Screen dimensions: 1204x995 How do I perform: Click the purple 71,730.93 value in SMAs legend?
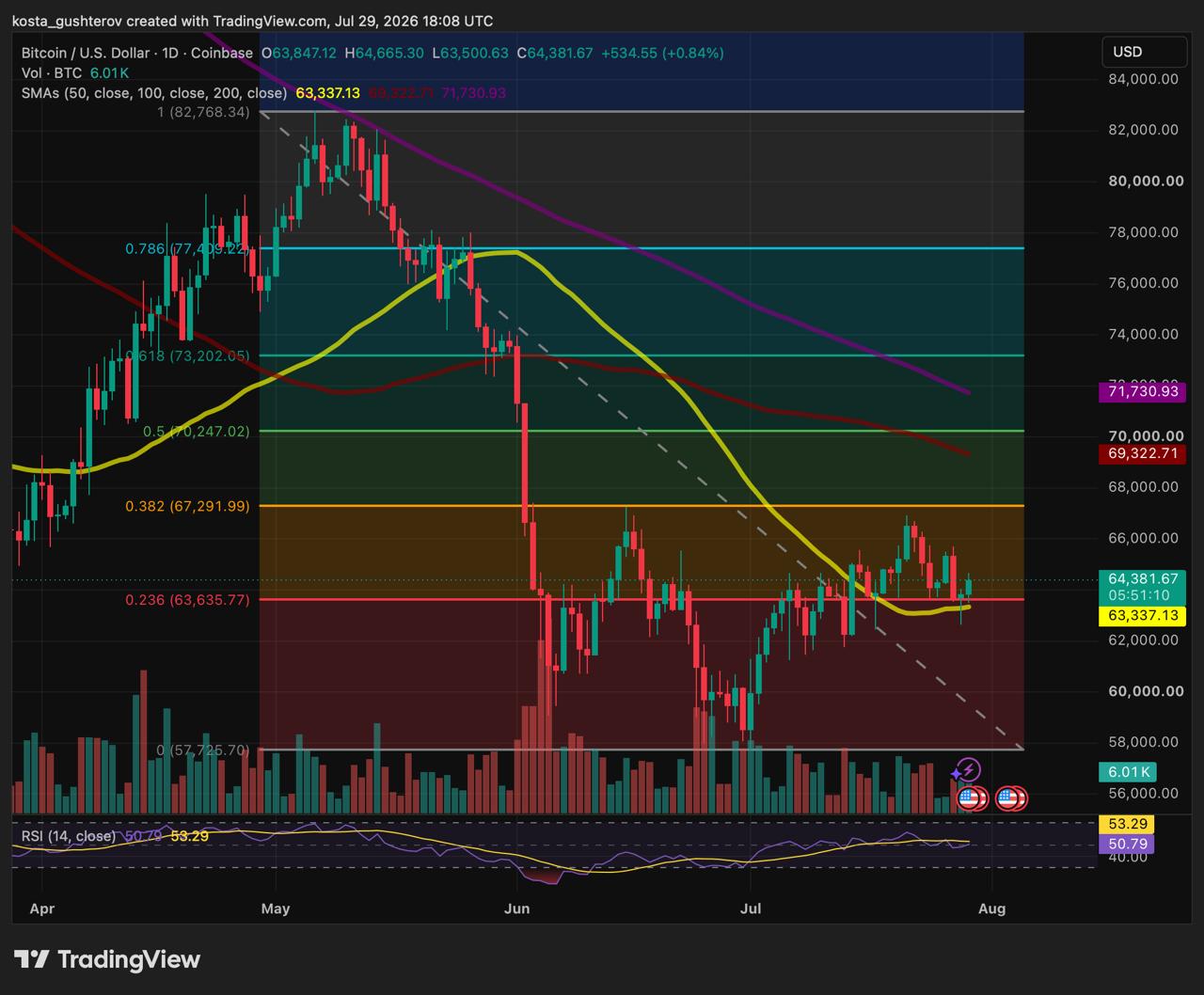(474, 93)
